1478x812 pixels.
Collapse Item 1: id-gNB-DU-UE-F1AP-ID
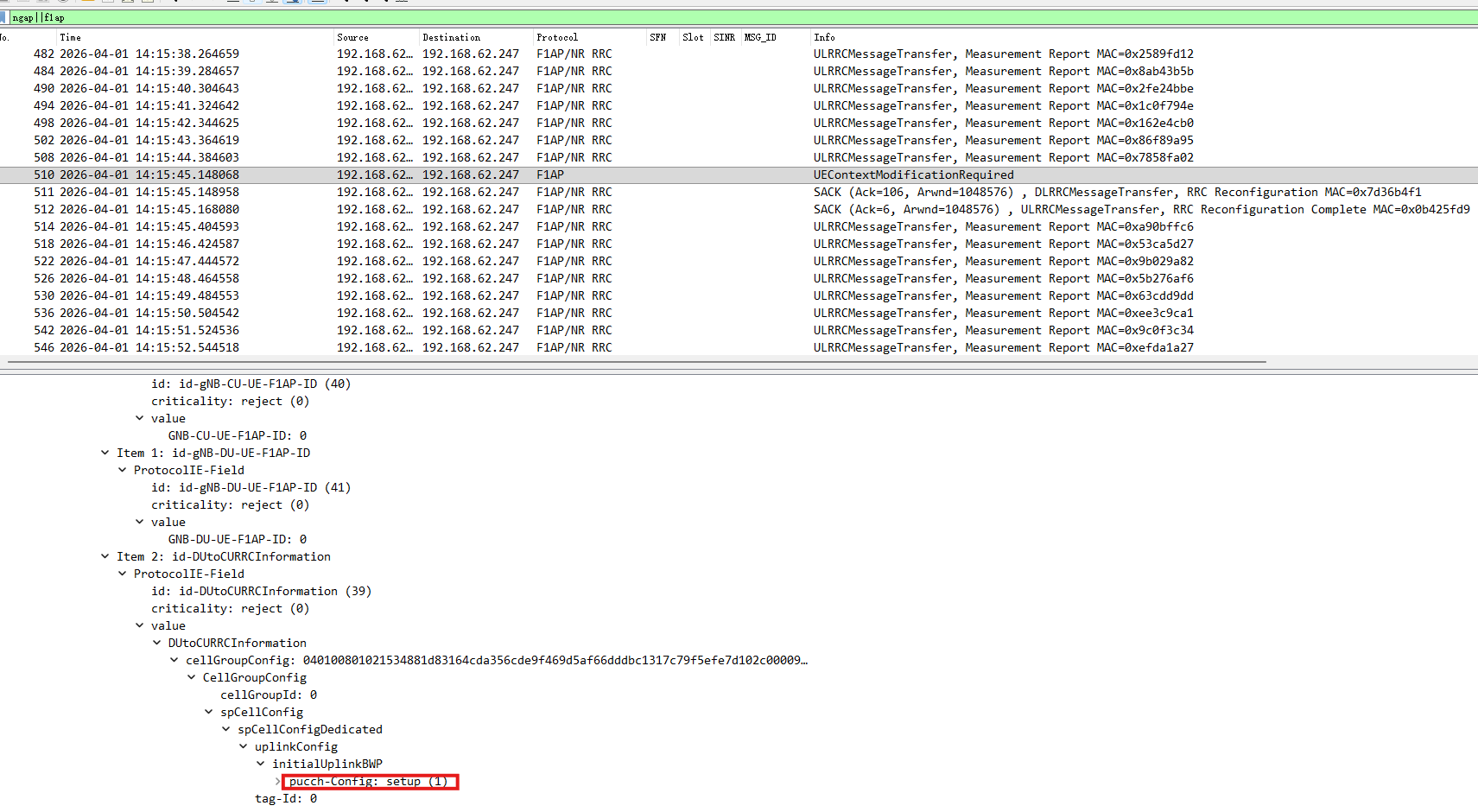coord(105,453)
